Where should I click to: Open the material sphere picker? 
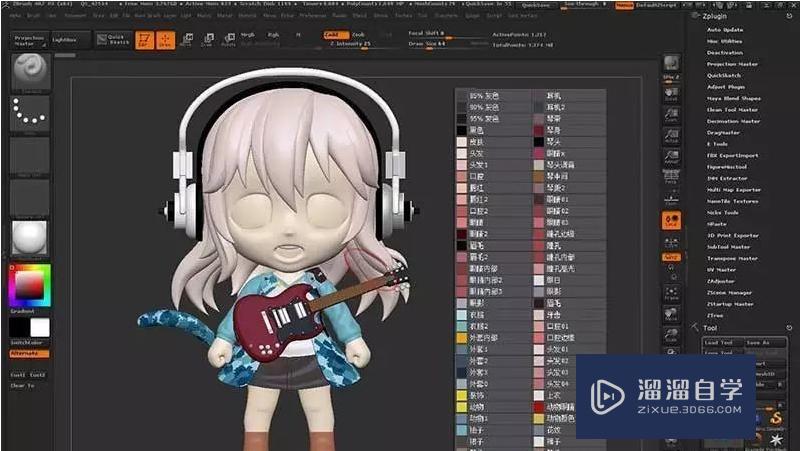pyautogui.click(x=30, y=239)
